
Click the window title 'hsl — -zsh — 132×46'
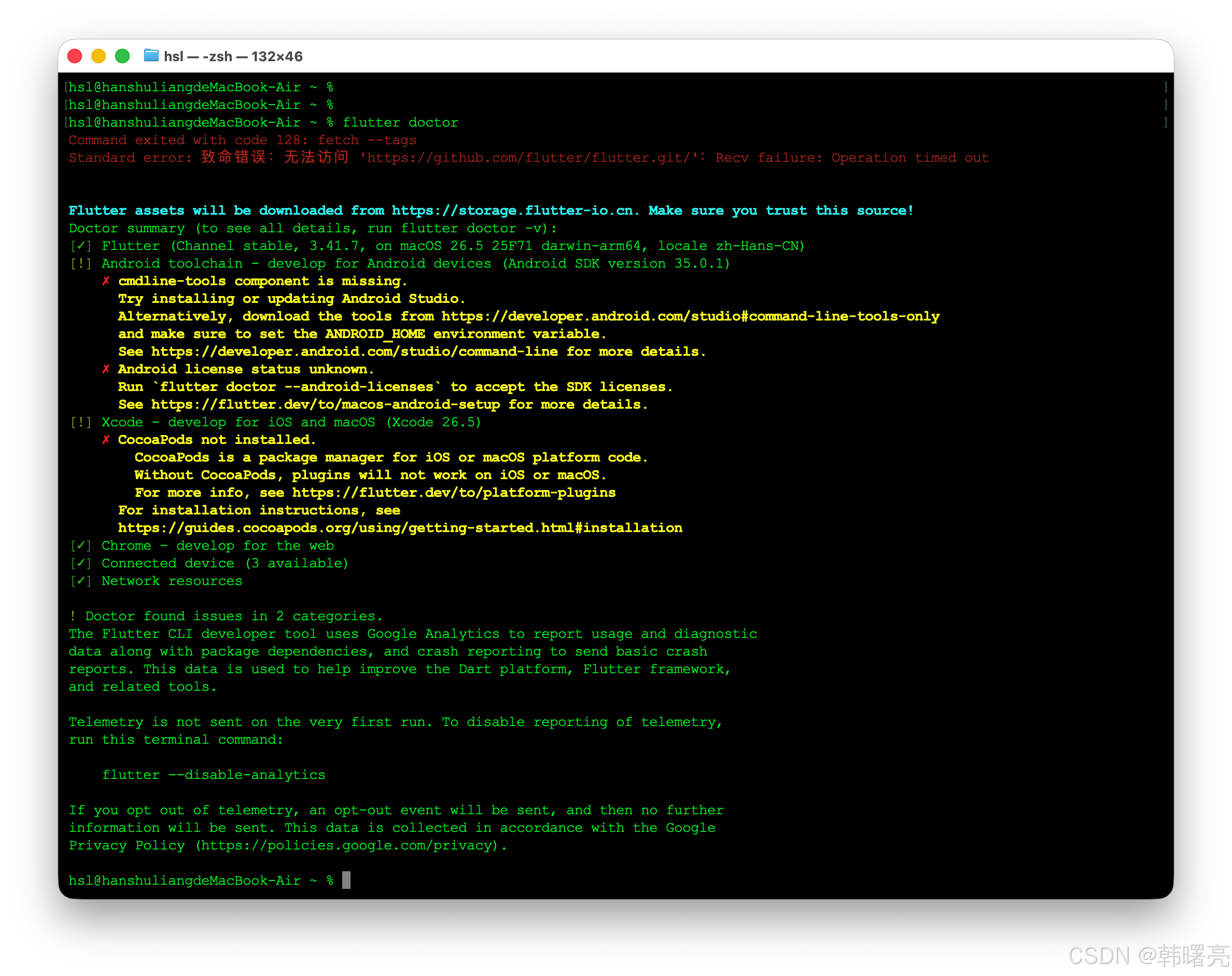233,57
